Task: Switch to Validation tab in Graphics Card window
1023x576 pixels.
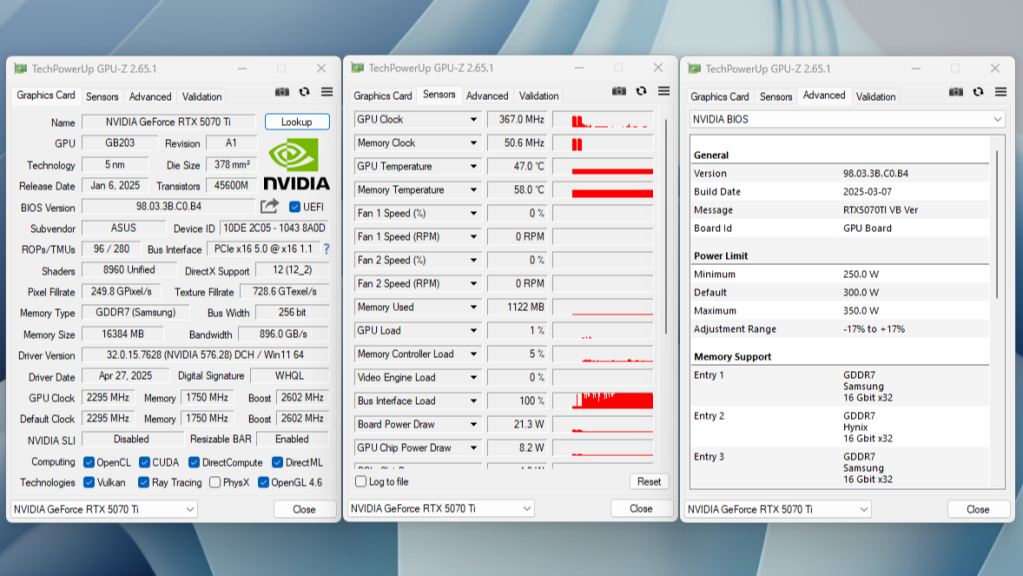Action: pyautogui.click(x=202, y=97)
